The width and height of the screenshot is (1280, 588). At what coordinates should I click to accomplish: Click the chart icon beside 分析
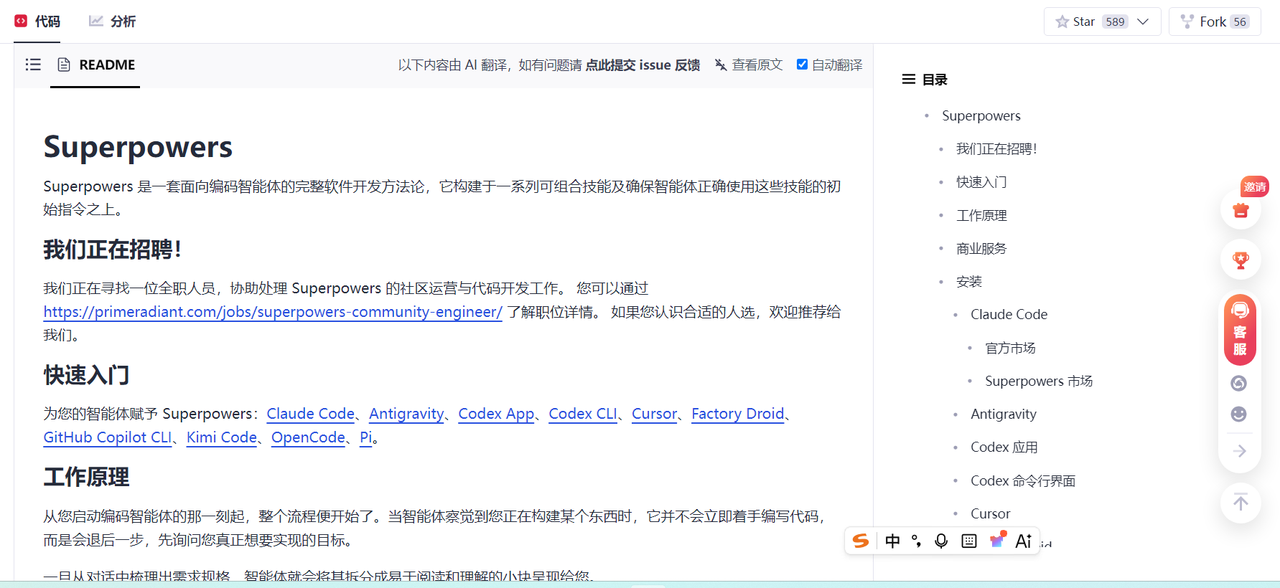[x=96, y=20]
